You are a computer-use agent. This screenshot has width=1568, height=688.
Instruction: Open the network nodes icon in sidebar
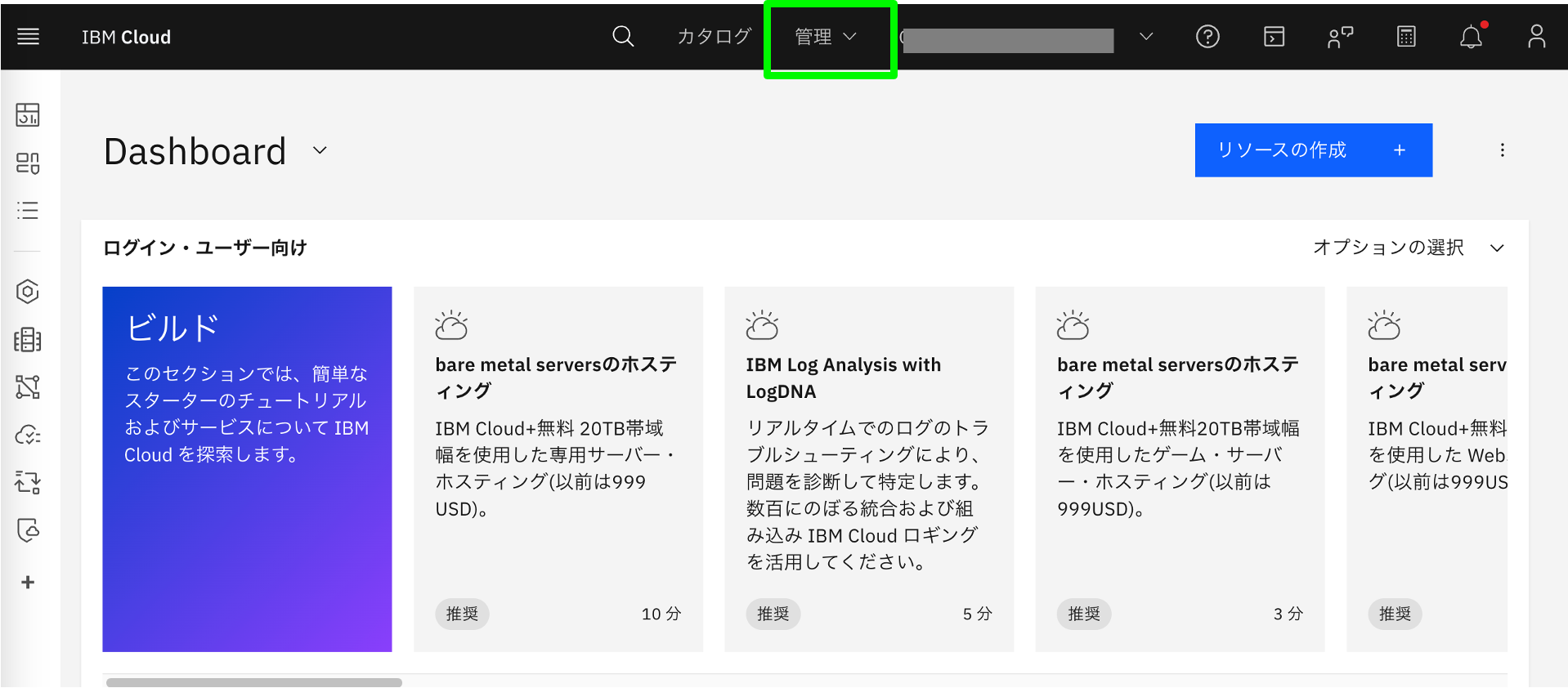coord(28,386)
